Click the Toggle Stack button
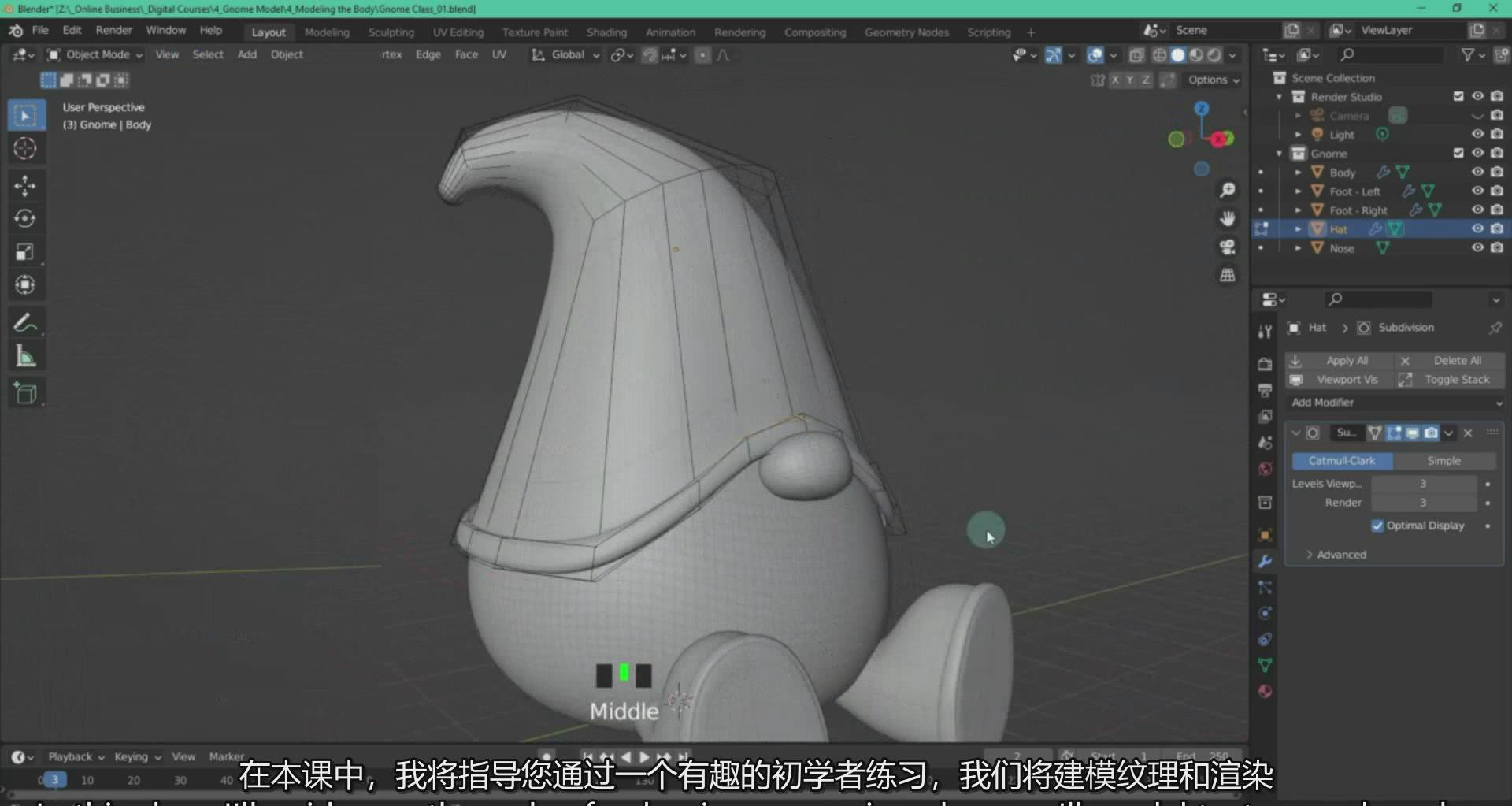 pos(1450,380)
